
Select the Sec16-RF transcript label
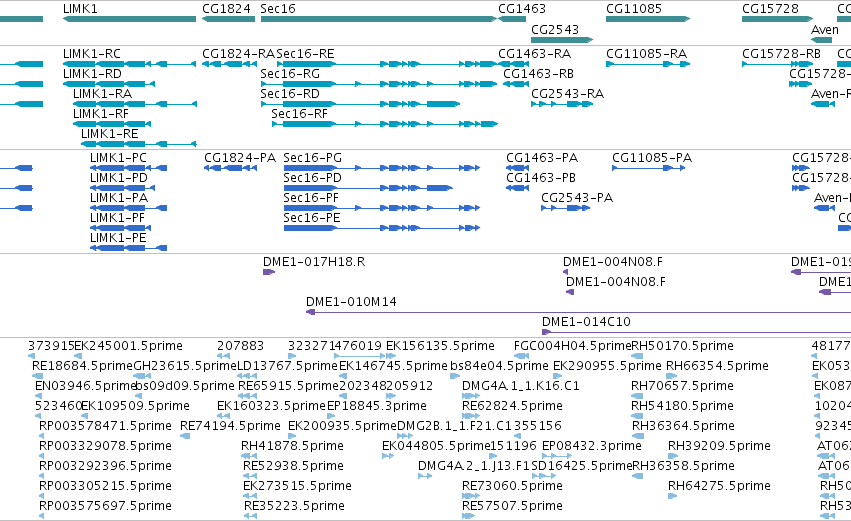[x=300, y=114]
